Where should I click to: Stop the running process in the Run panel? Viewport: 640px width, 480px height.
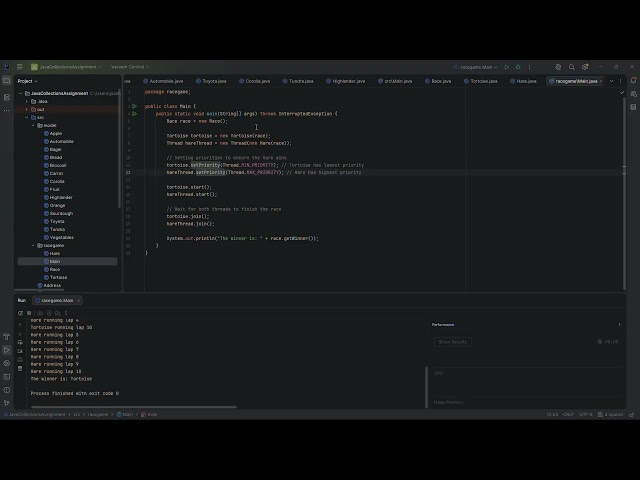[x=29, y=313]
